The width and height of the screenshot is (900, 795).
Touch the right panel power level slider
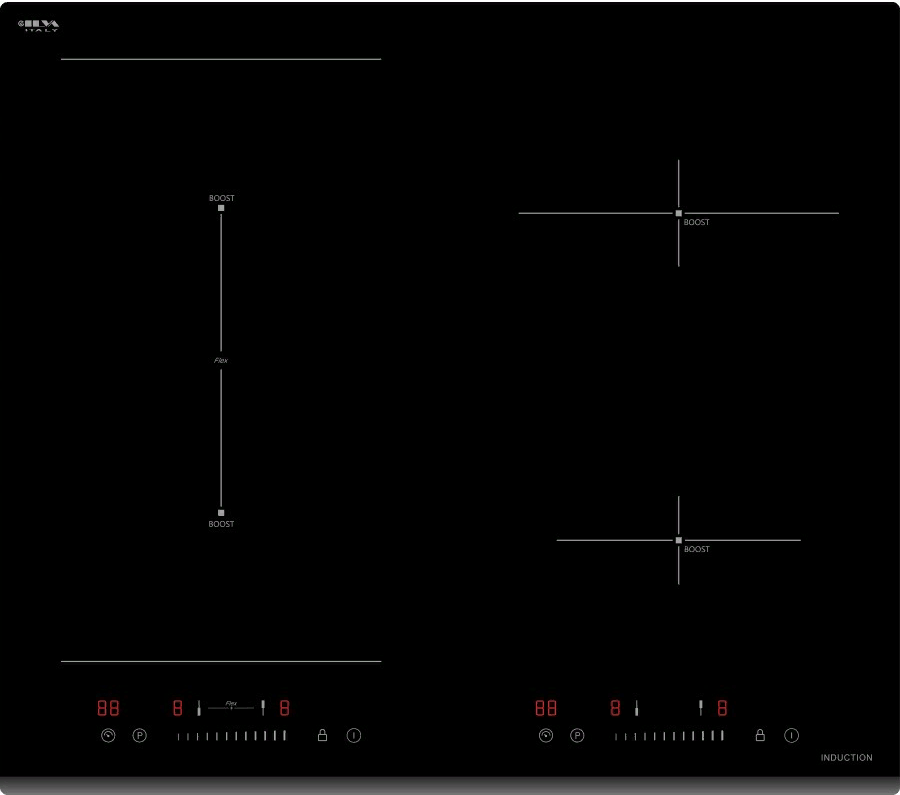coord(669,736)
